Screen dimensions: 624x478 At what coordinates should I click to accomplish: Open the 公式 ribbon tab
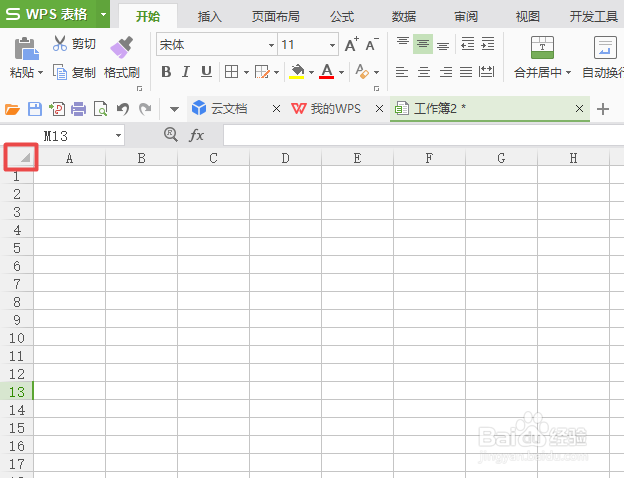[342, 16]
